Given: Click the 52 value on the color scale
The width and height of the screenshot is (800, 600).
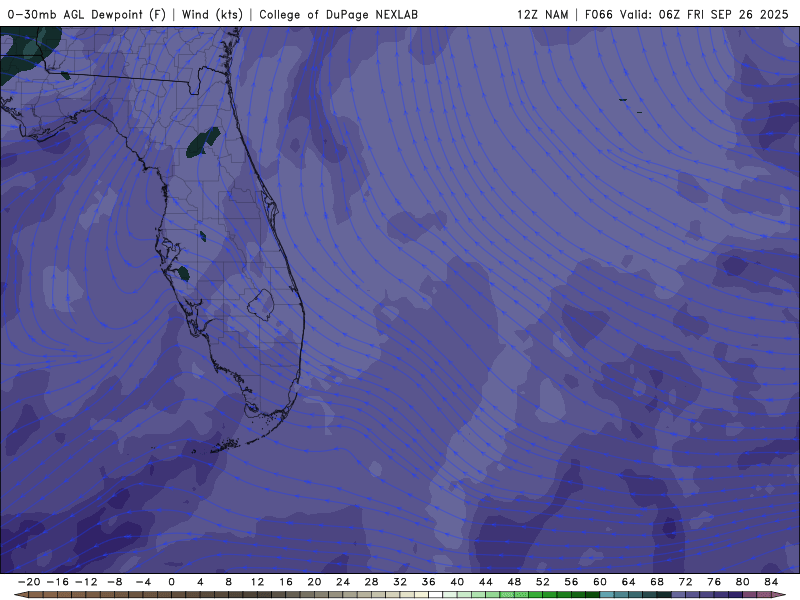Looking at the screenshot, I should [543, 582].
